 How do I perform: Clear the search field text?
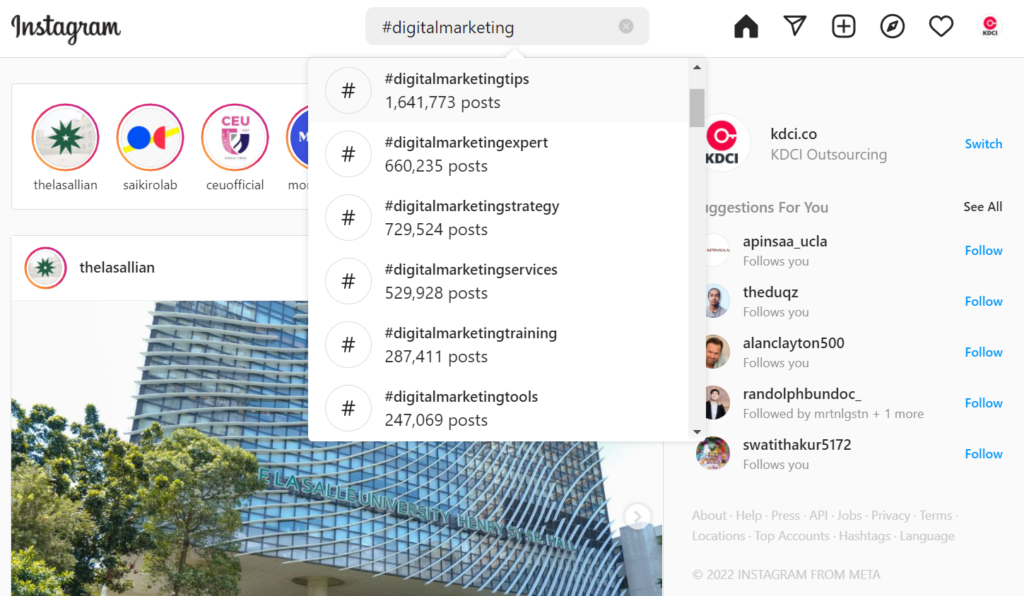pos(626,26)
